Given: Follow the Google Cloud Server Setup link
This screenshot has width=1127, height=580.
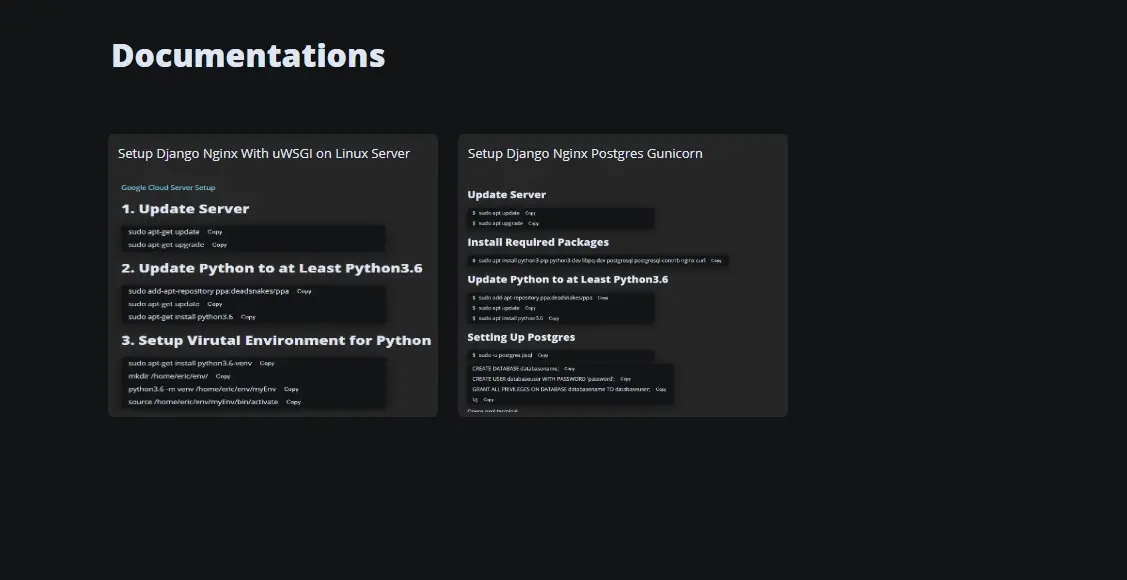Looking at the screenshot, I should pyautogui.click(x=168, y=188).
